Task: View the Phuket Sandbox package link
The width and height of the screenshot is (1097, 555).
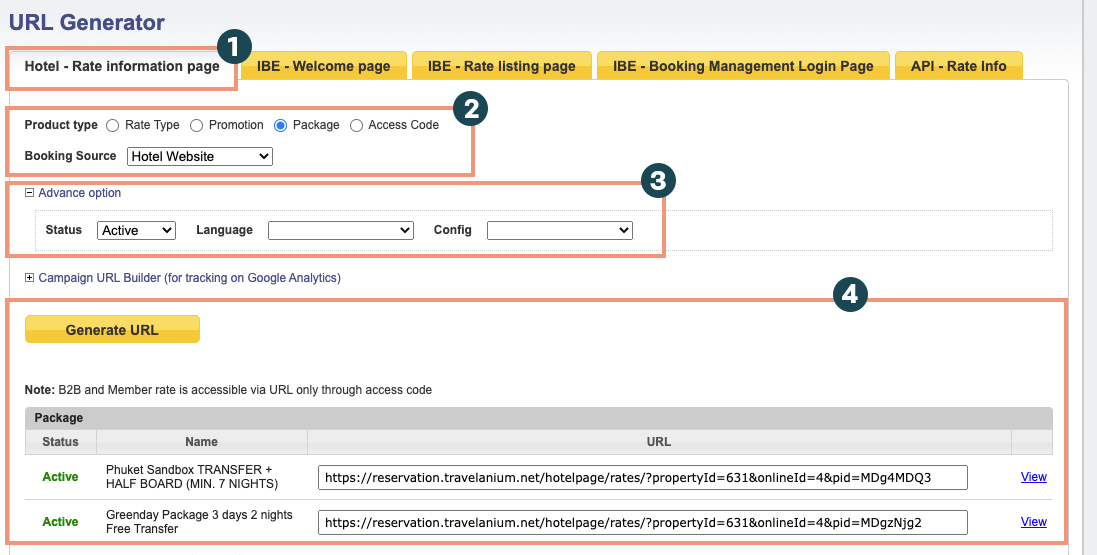Action: click(x=1033, y=477)
